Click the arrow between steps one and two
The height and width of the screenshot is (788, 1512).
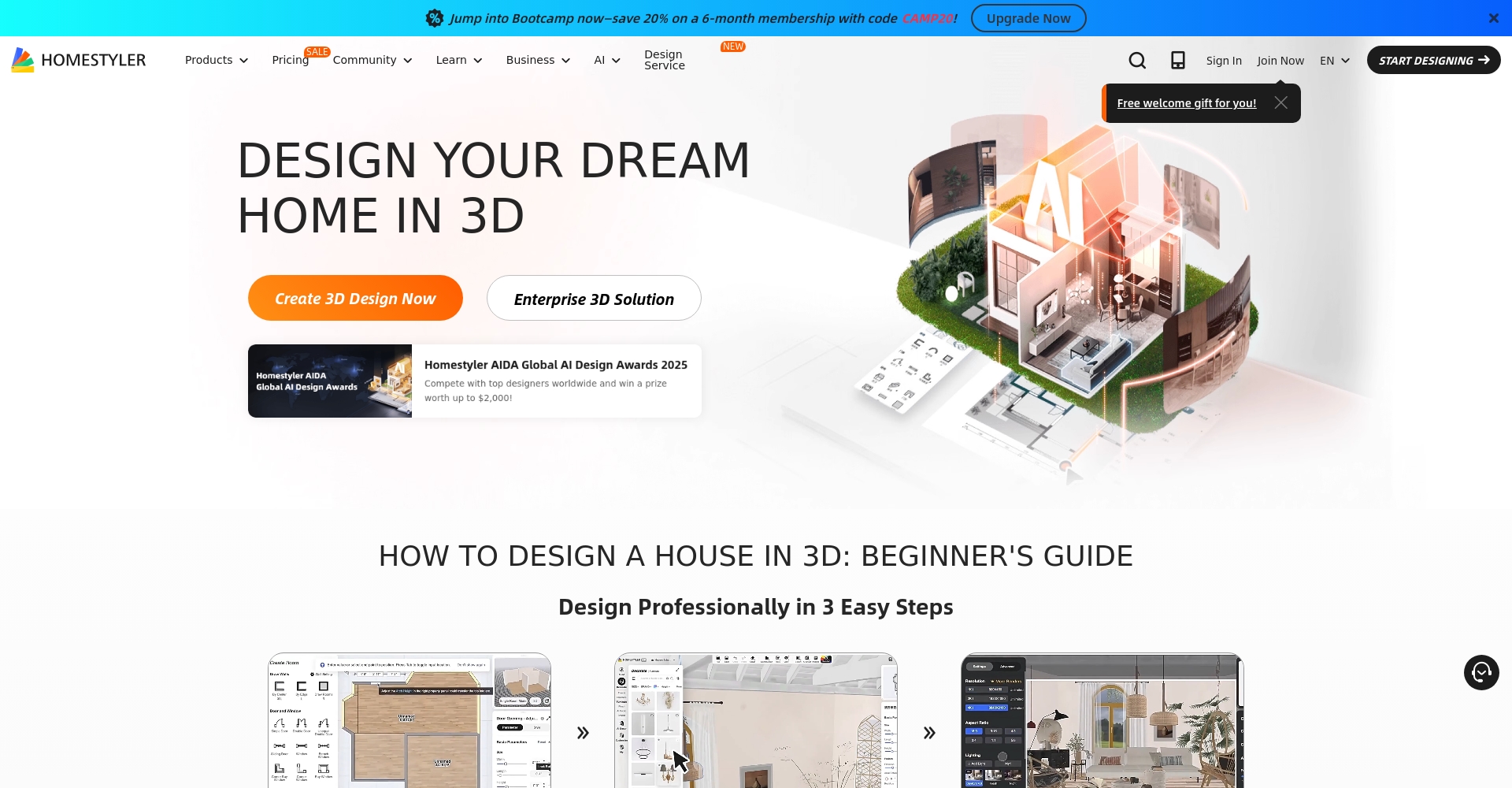583,734
